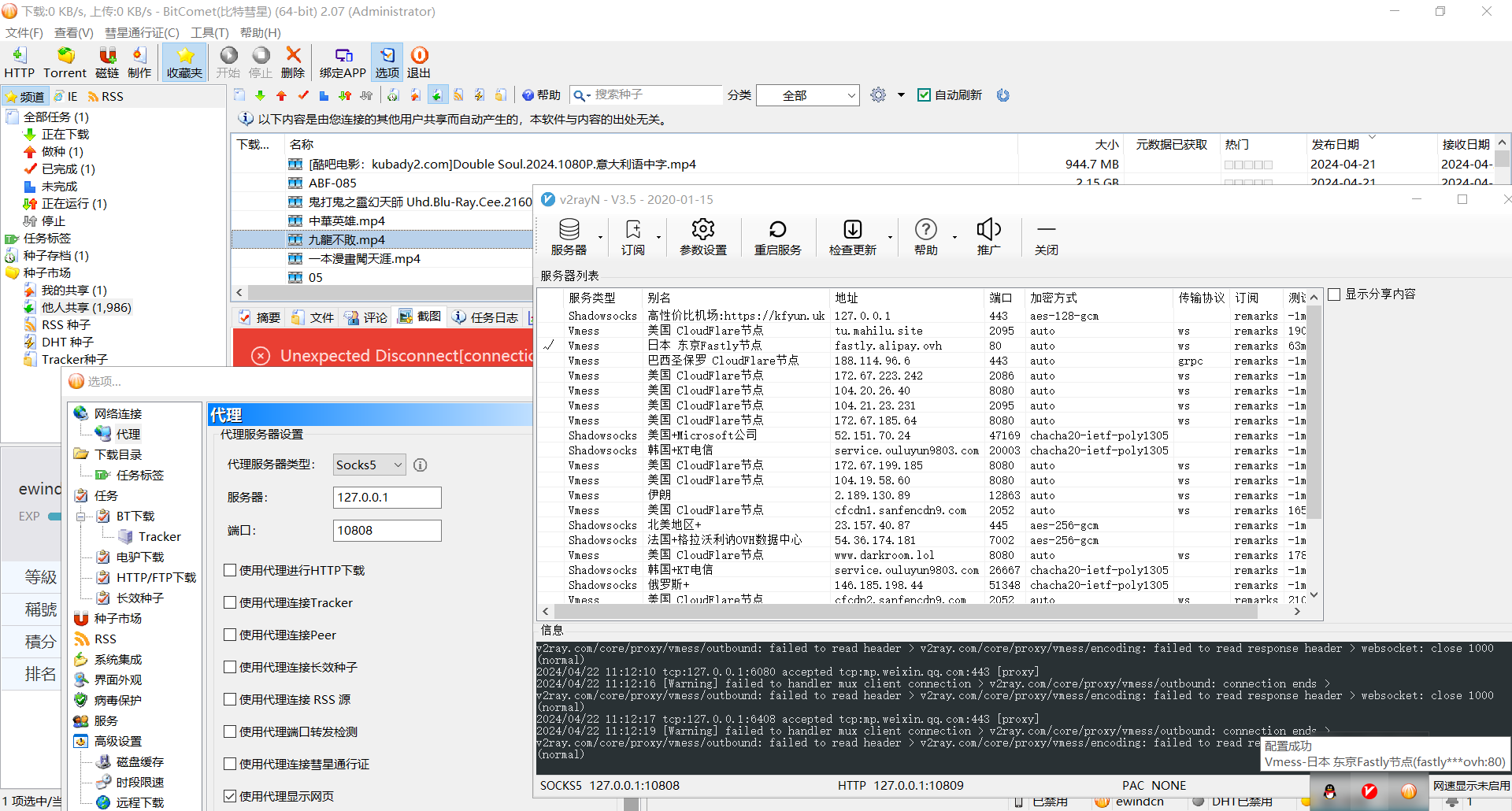Enable 使用代理端口转发检测 checkbox
1512x811 pixels.
click(x=230, y=731)
